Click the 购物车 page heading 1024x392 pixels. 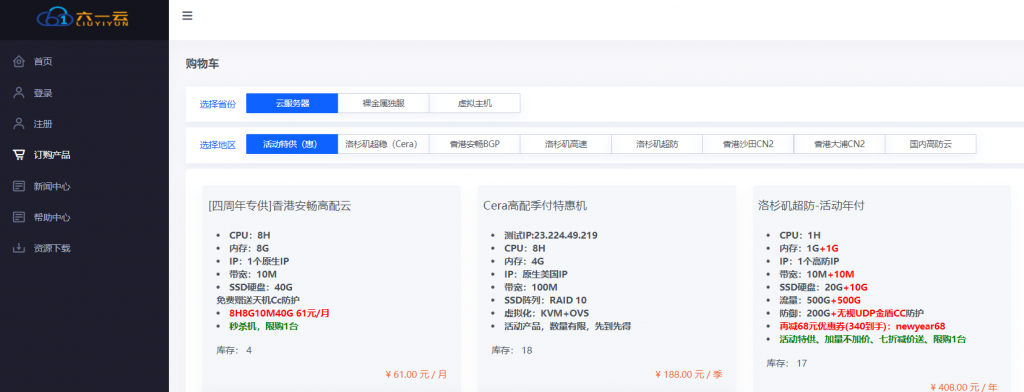point(202,63)
